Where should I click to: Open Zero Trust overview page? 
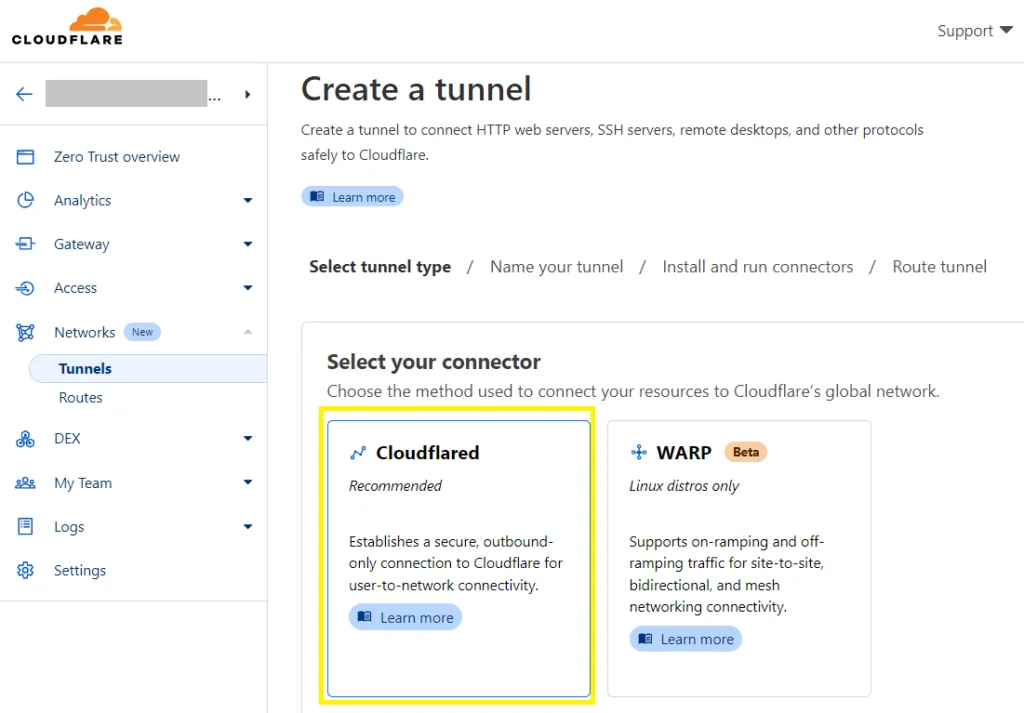click(x=117, y=157)
